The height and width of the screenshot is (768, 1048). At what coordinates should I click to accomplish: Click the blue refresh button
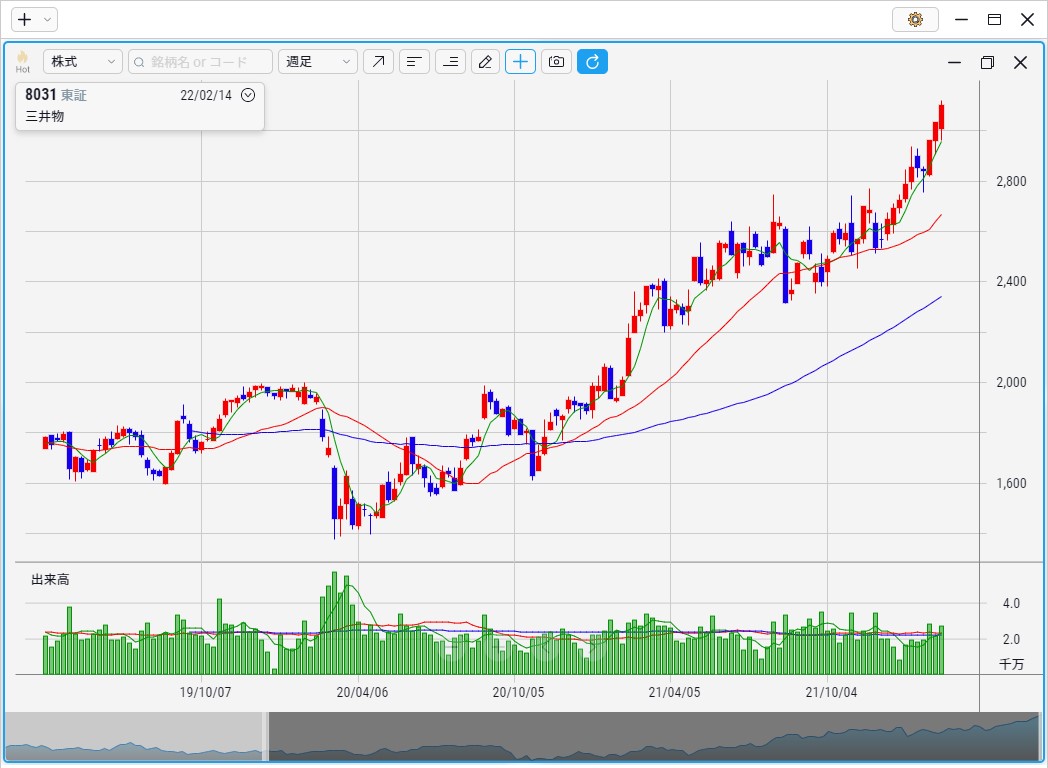pyautogui.click(x=592, y=62)
